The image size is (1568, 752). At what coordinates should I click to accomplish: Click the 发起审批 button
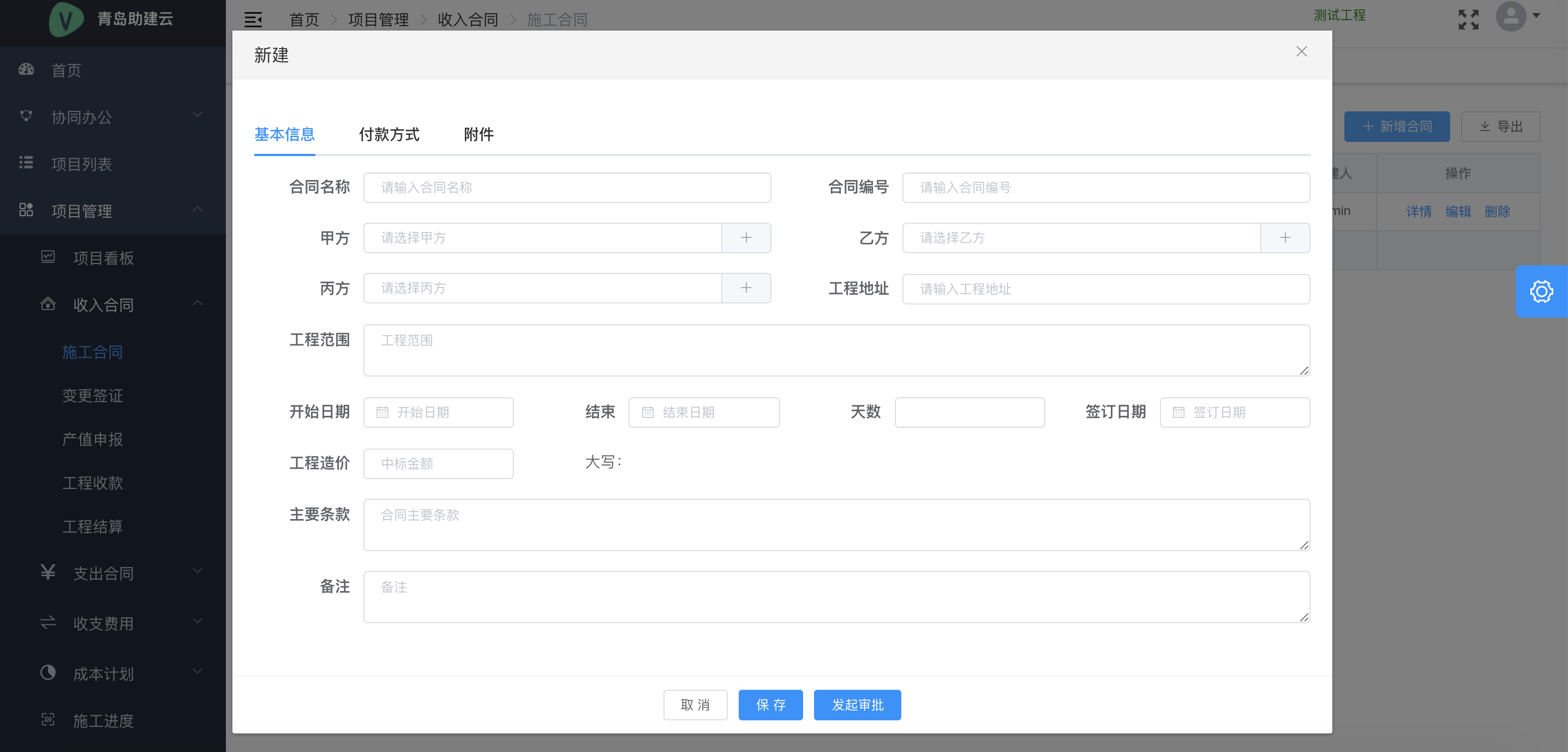click(857, 705)
